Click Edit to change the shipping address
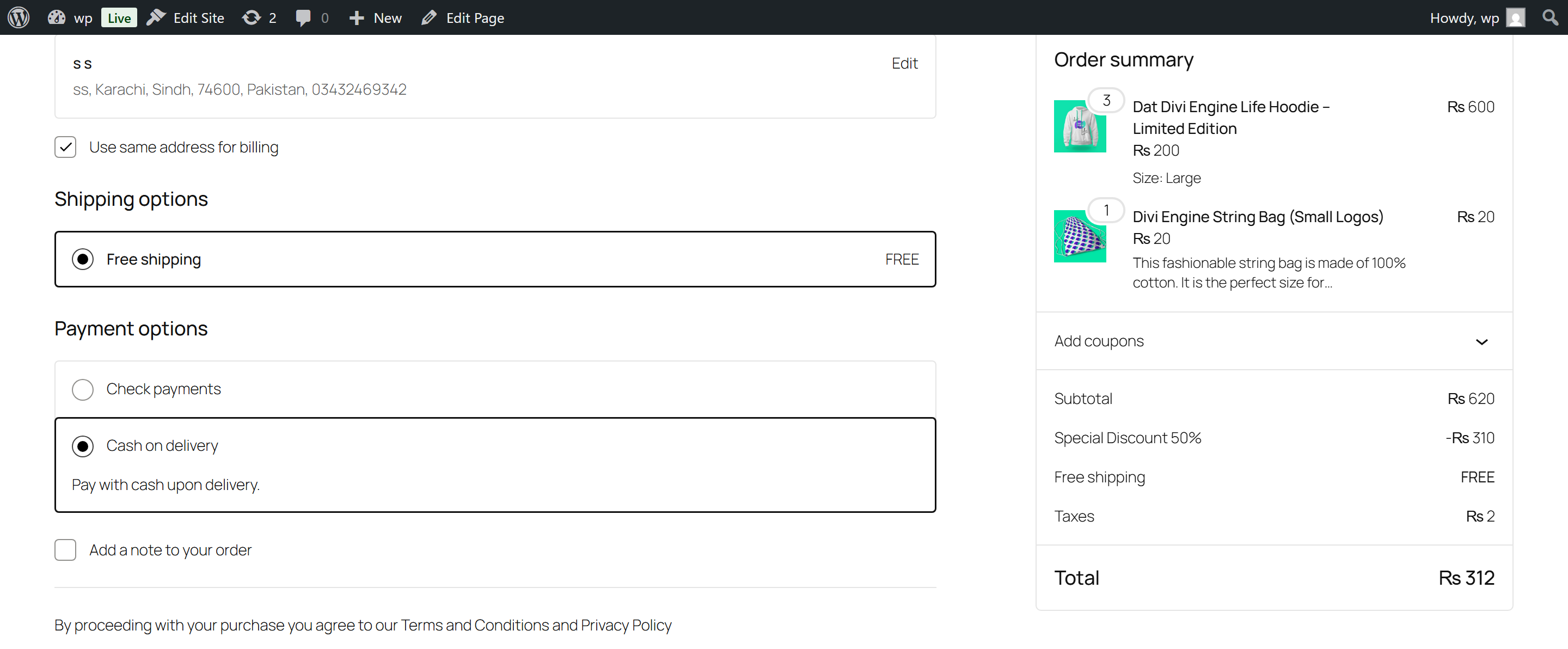Screen dimensions: 1568x649 [904, 63]
